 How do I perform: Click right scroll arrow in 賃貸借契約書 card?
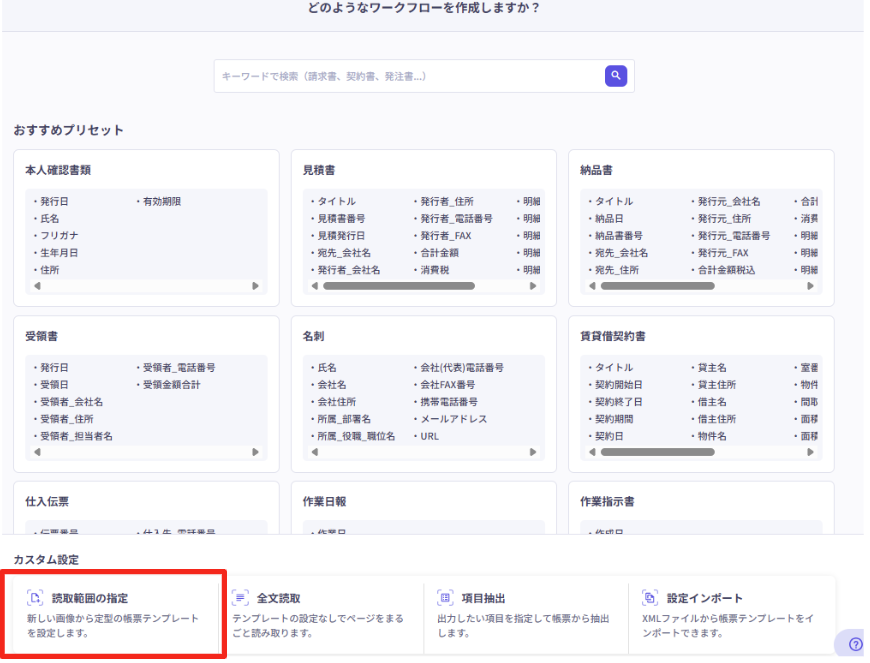click(x=810, y=452)
